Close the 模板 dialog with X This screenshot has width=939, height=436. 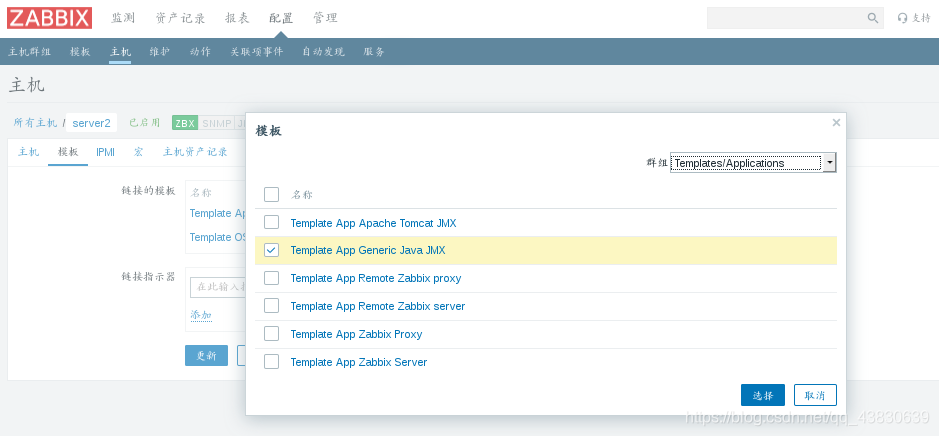point(836,123)
